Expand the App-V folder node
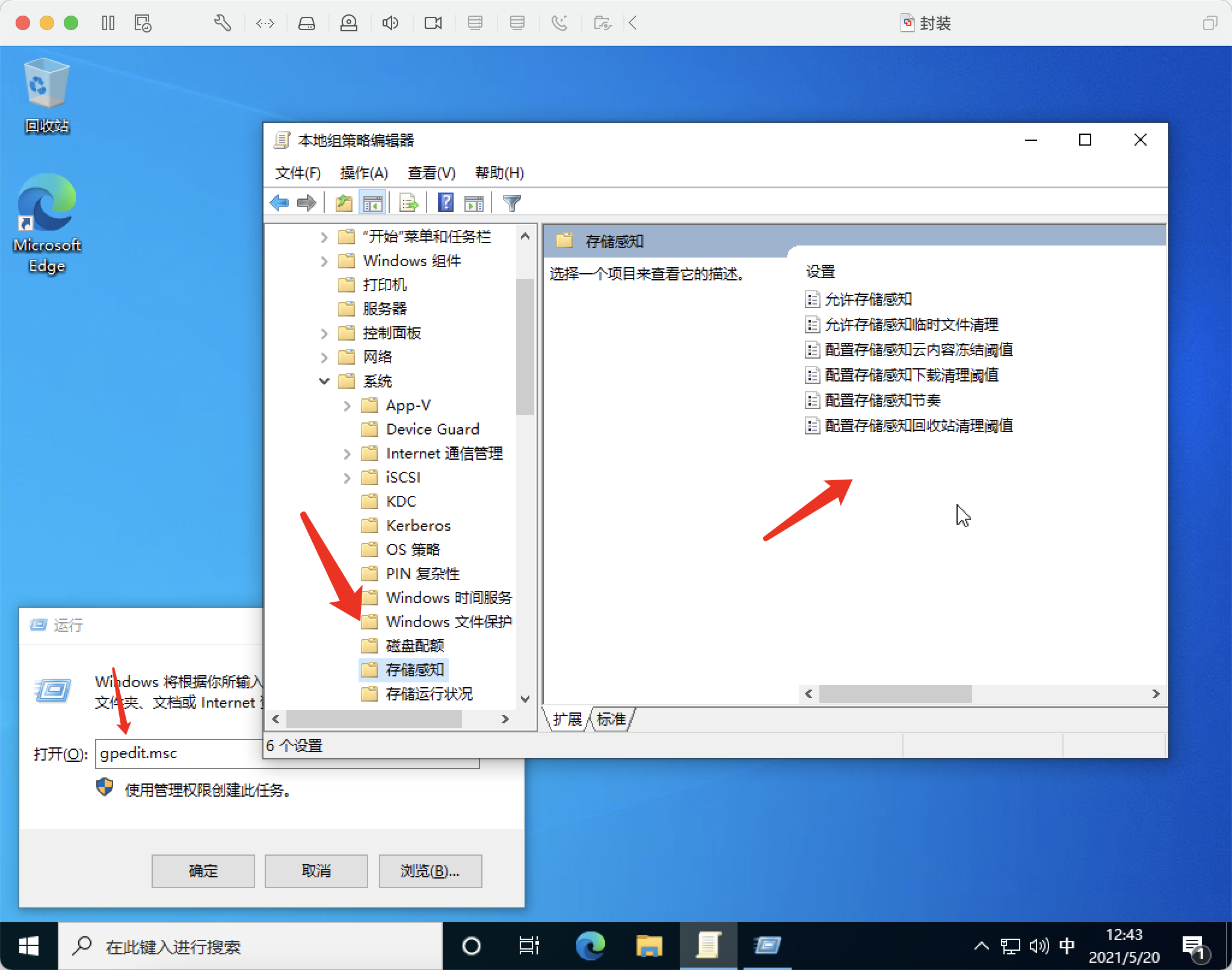 pyautogui.click(x=347, y=405)
